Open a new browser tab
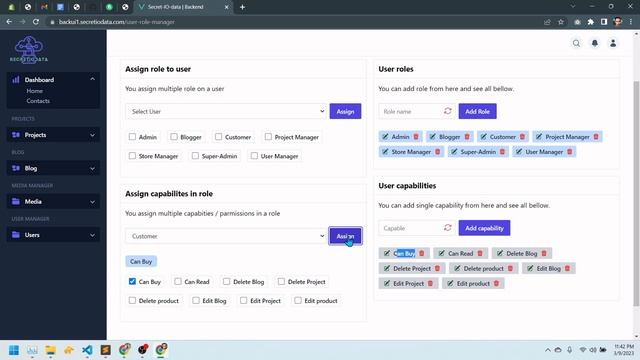Screen dimensions: 640x360 tap(242, 7)
